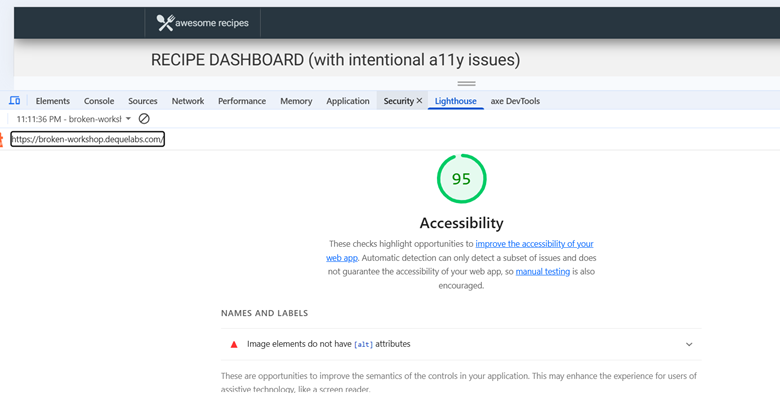Expand the image alt attributes audit chevron
This screenshot has width=780, height=393.
689,344
